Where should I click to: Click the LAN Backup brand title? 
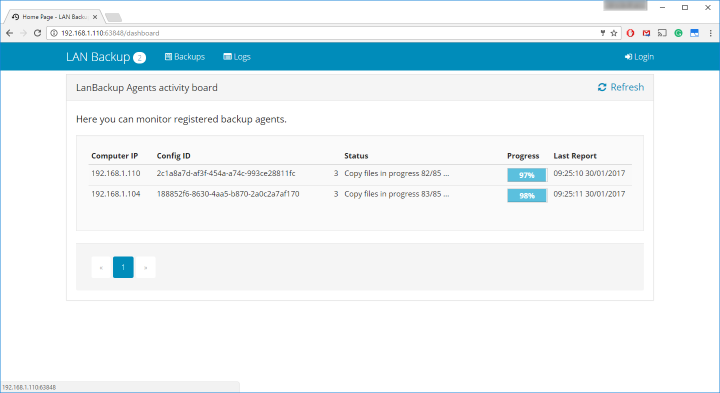98,56
